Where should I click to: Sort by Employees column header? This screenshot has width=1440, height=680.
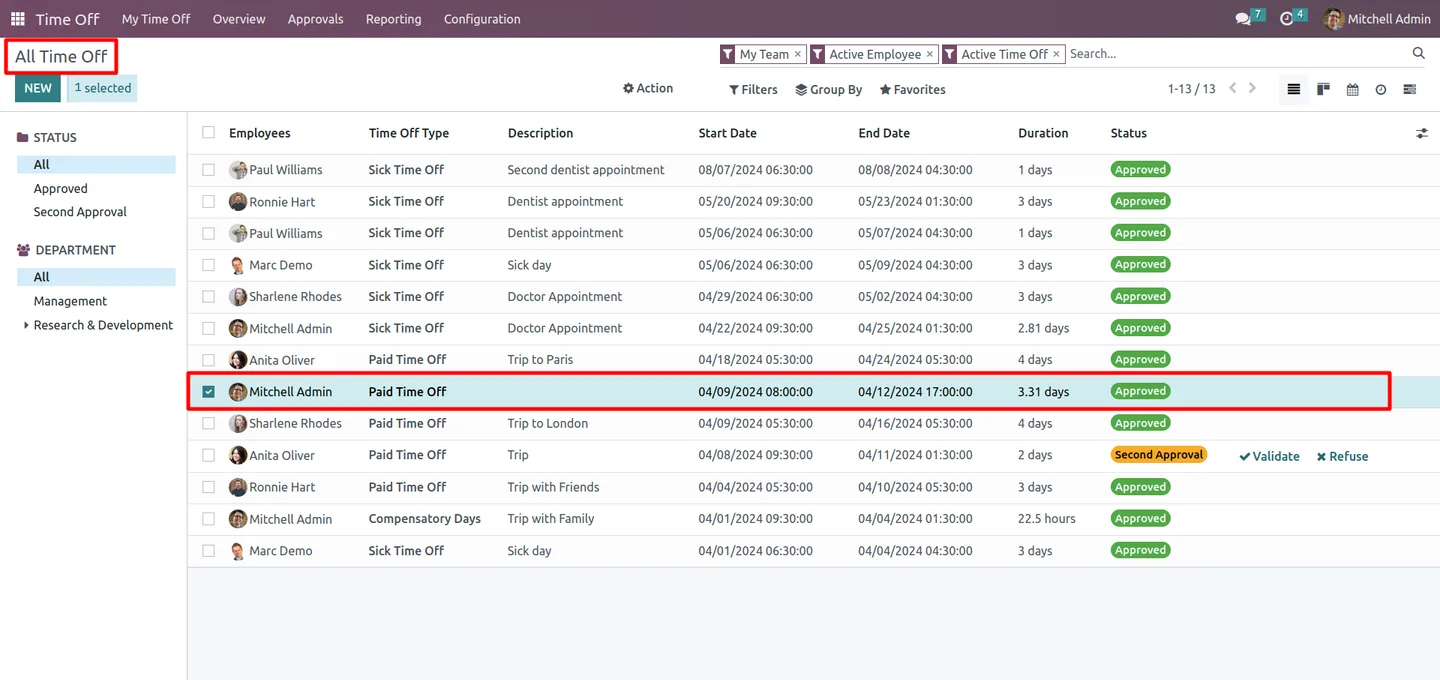(x=260, y=133)
